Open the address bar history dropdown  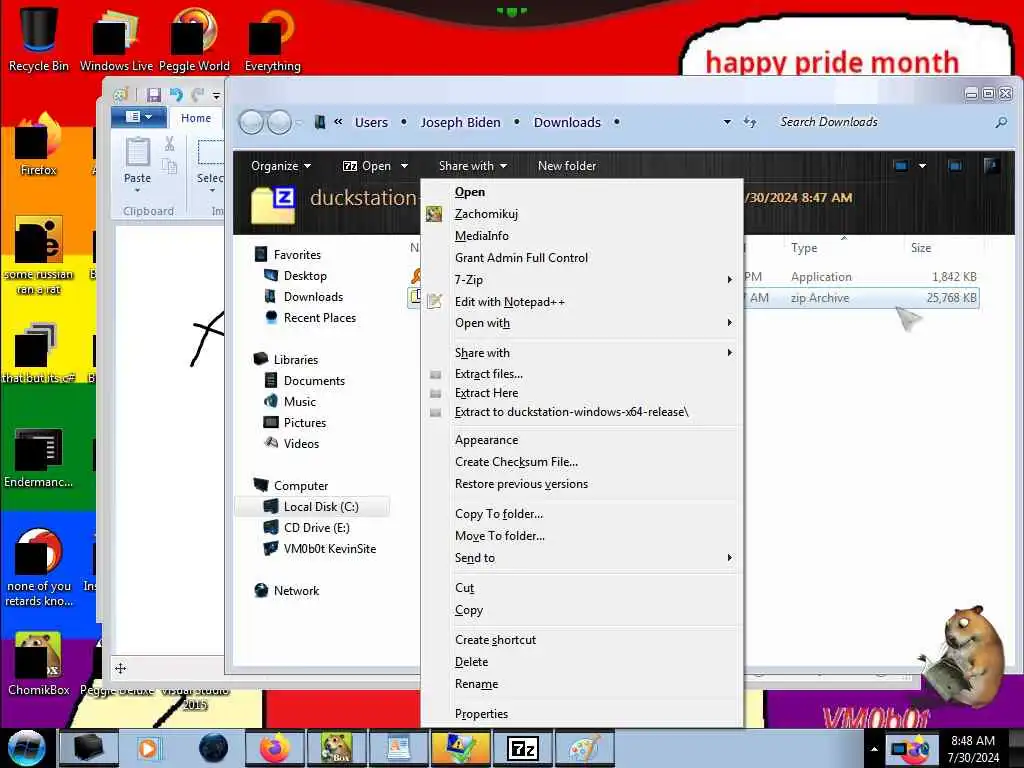tap(727, 122)
